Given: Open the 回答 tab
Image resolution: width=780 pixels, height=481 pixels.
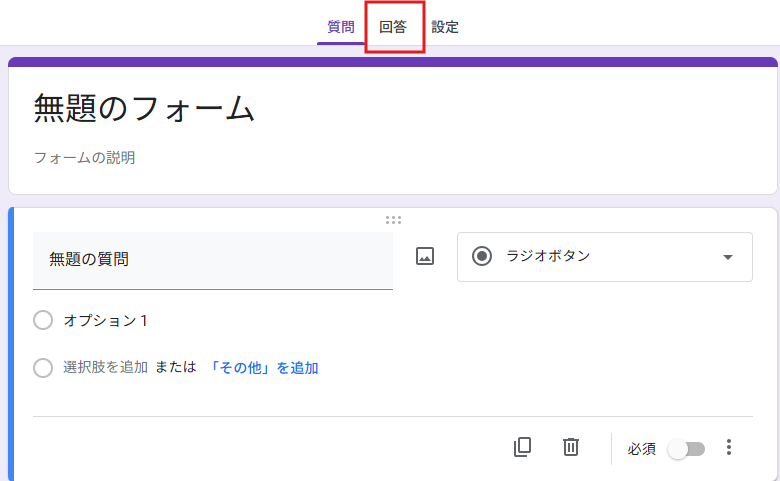Looking at the screenshot, I should 393,27.
